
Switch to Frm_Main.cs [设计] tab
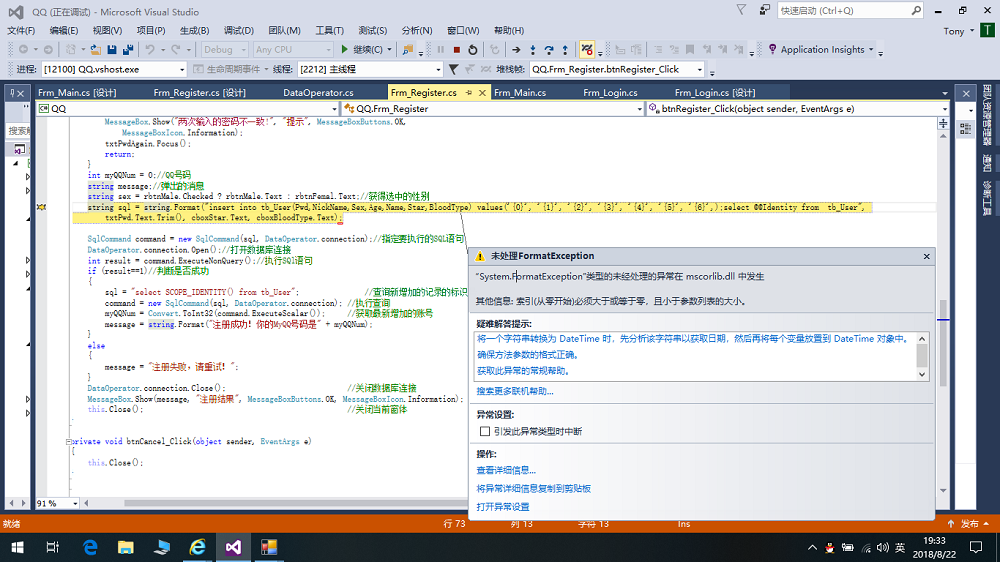[x=77, y=93]
